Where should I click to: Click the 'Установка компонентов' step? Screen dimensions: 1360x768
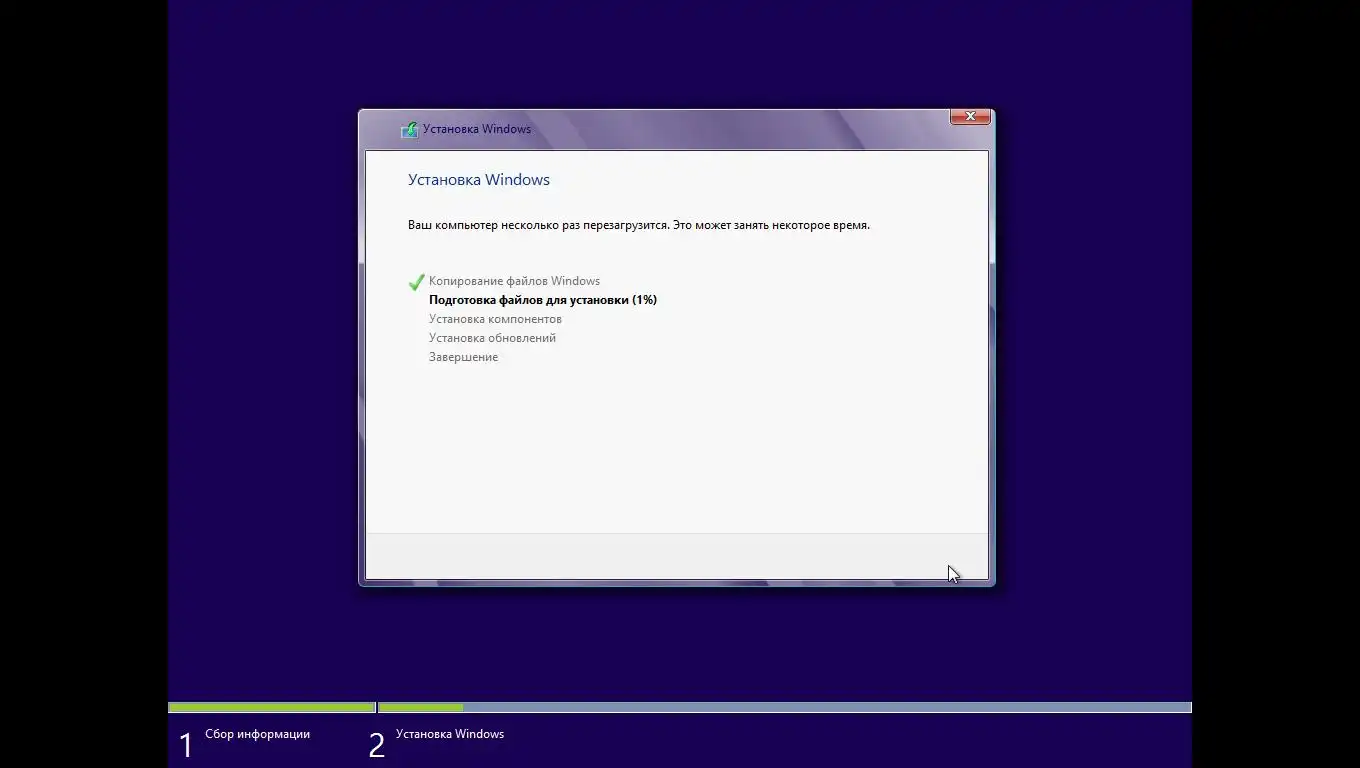click(x=495, y=319)
